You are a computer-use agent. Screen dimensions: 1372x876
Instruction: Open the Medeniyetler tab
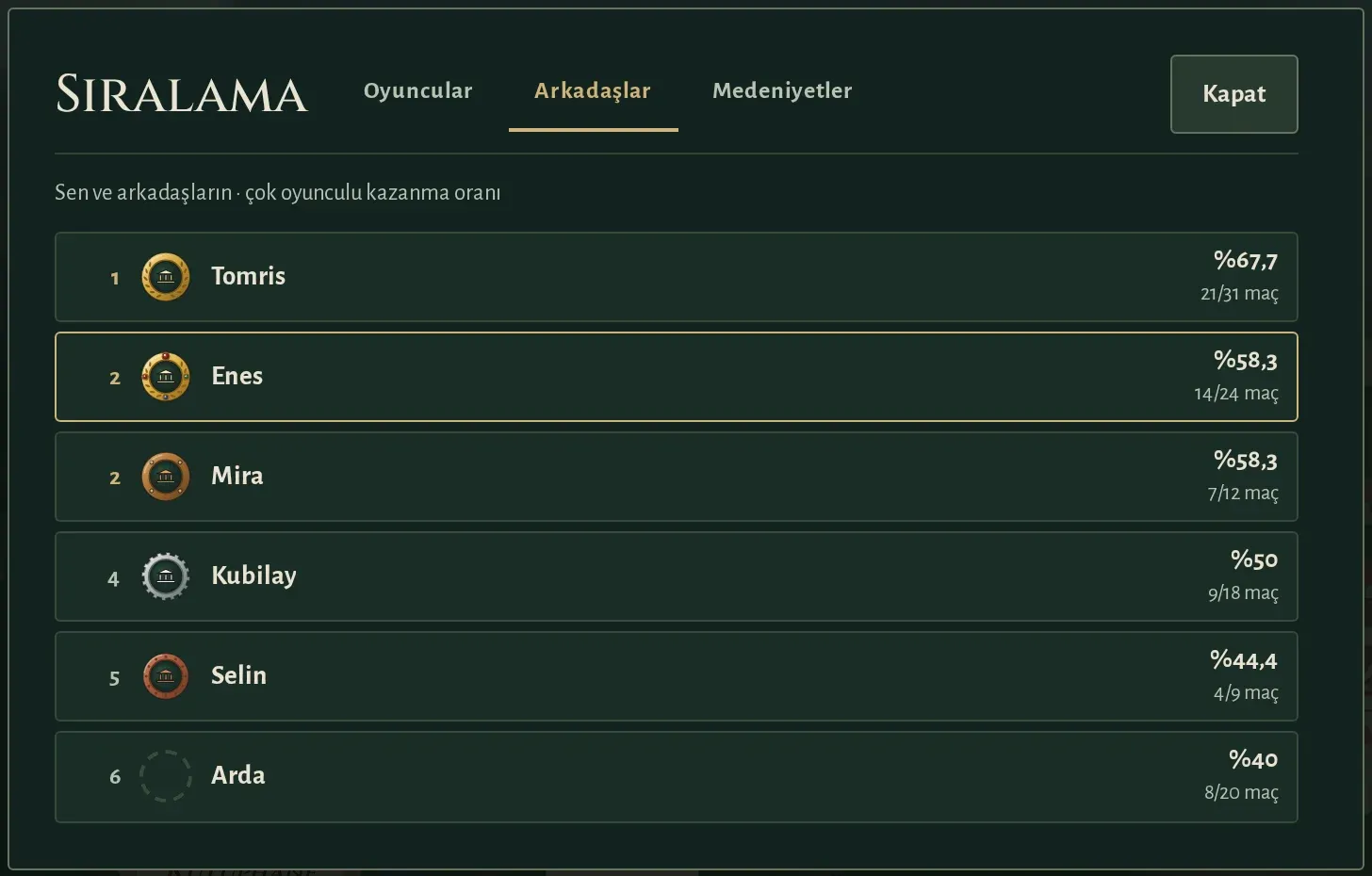coord(782,90)
